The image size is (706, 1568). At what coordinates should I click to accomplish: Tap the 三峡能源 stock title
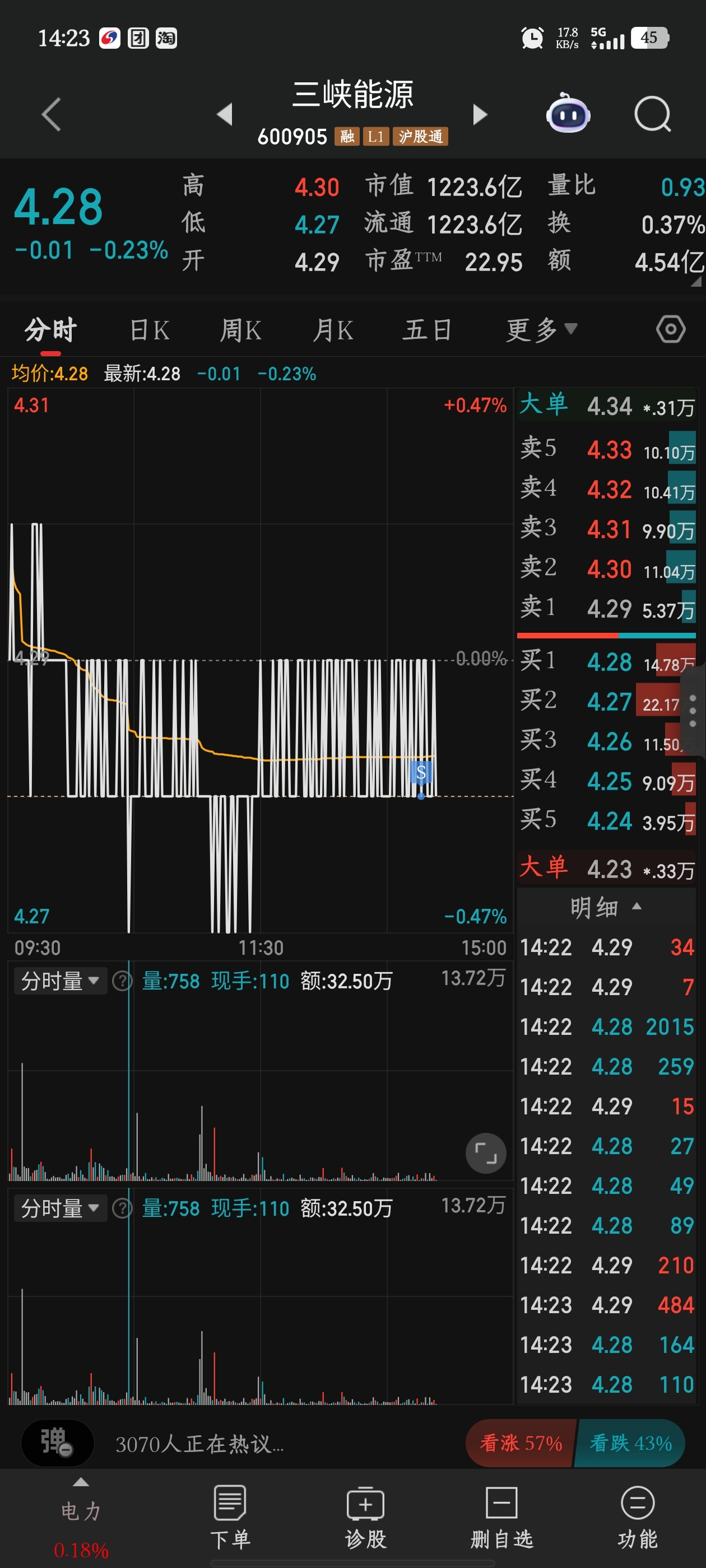click(x=352, y=94)
